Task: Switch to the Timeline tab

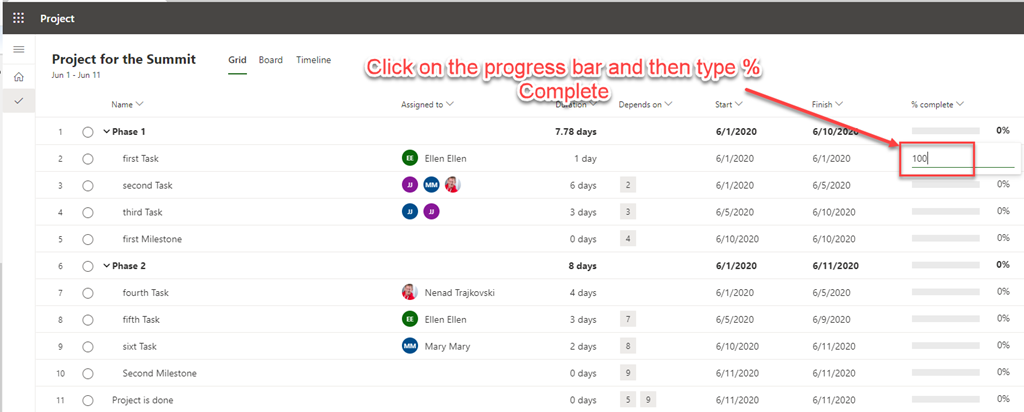Action: point(313,60)
